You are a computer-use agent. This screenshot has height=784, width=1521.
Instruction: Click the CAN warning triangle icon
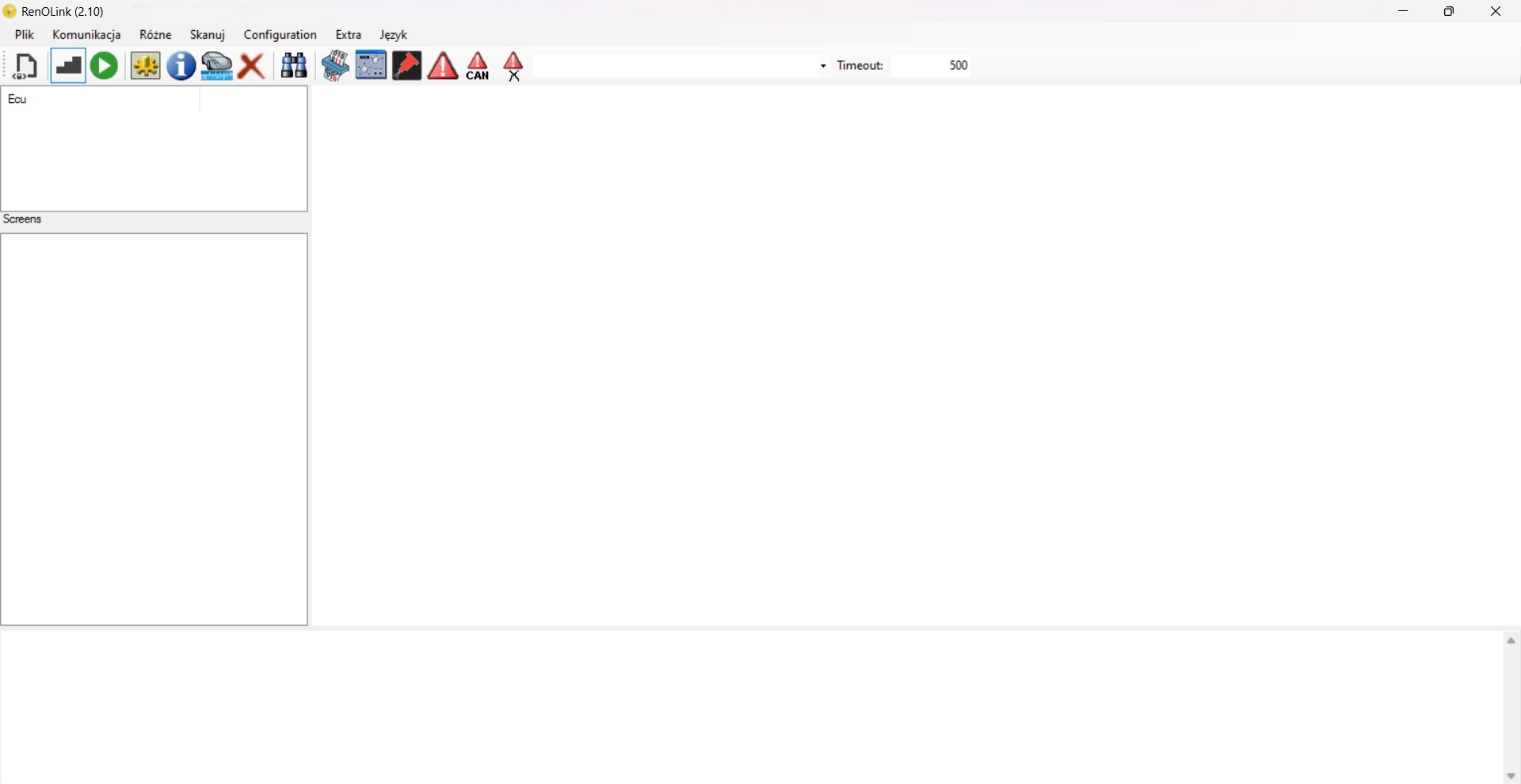click(479, 67)
